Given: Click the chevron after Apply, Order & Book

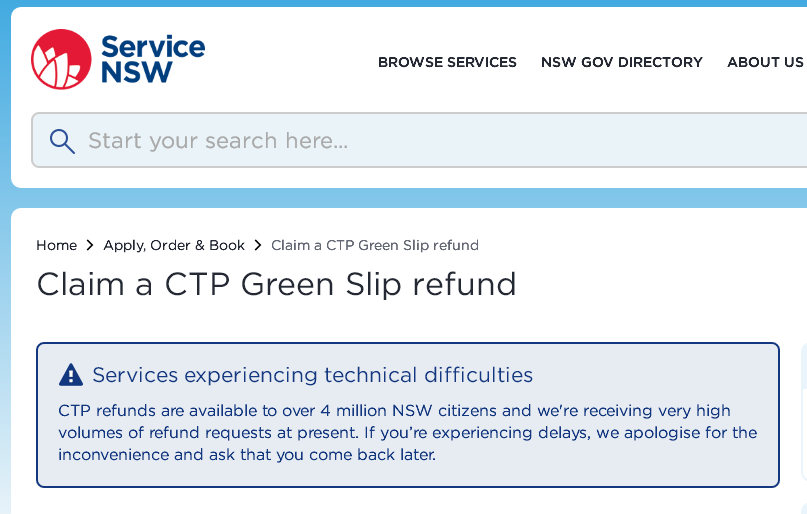Looking at the screenshot, I should [x=258, y=245].
